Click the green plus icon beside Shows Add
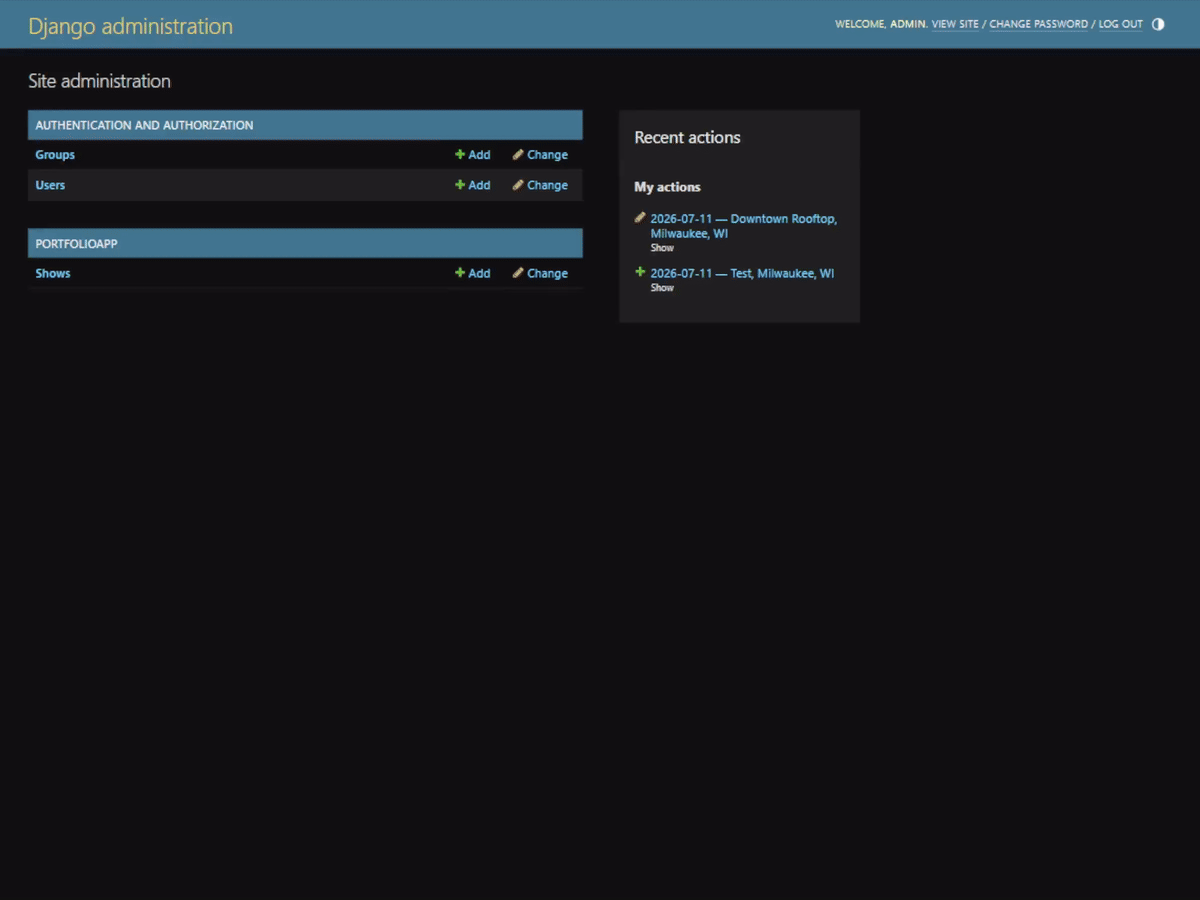The height and width of the screenshot is (900, 1200). pos(460,273)
